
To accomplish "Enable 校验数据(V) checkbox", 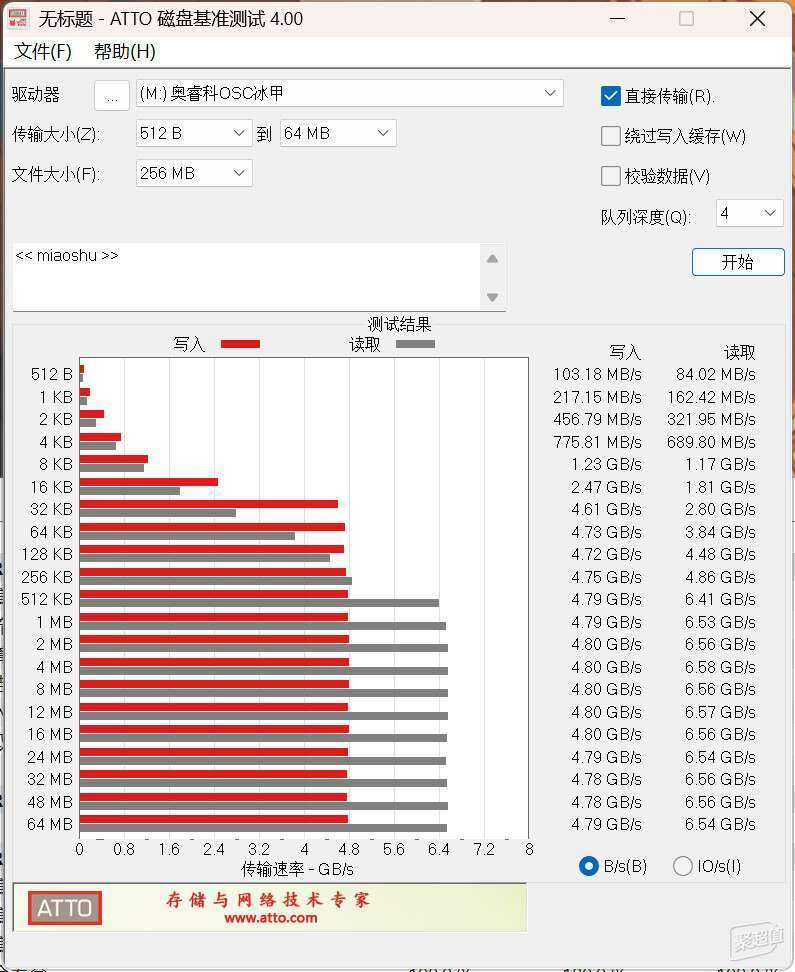I will click(611, 176).
